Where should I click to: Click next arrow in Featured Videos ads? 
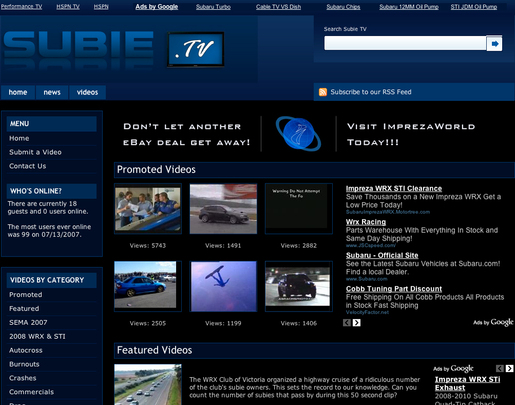point(509,368)
